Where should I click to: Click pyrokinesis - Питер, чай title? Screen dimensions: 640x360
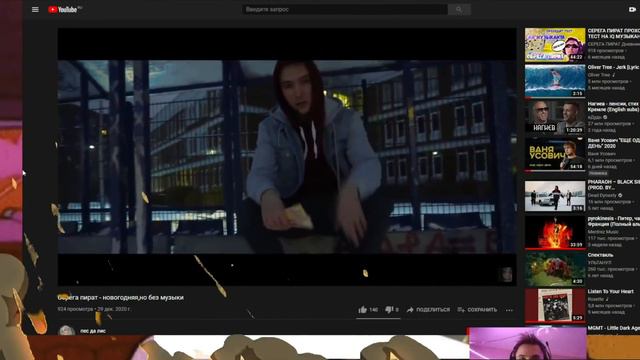tap(613, 221)
